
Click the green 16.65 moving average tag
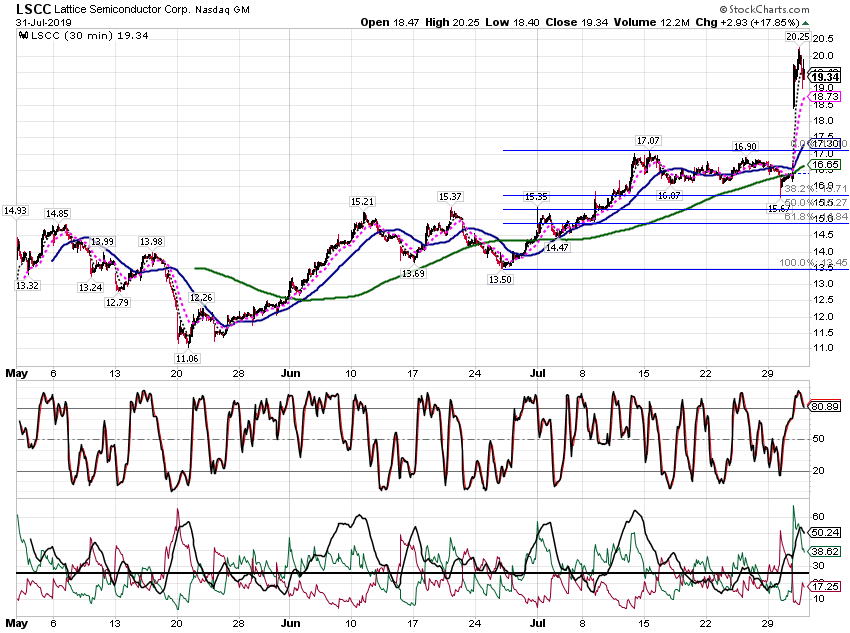pyautogui.click(x=825, y=164)
